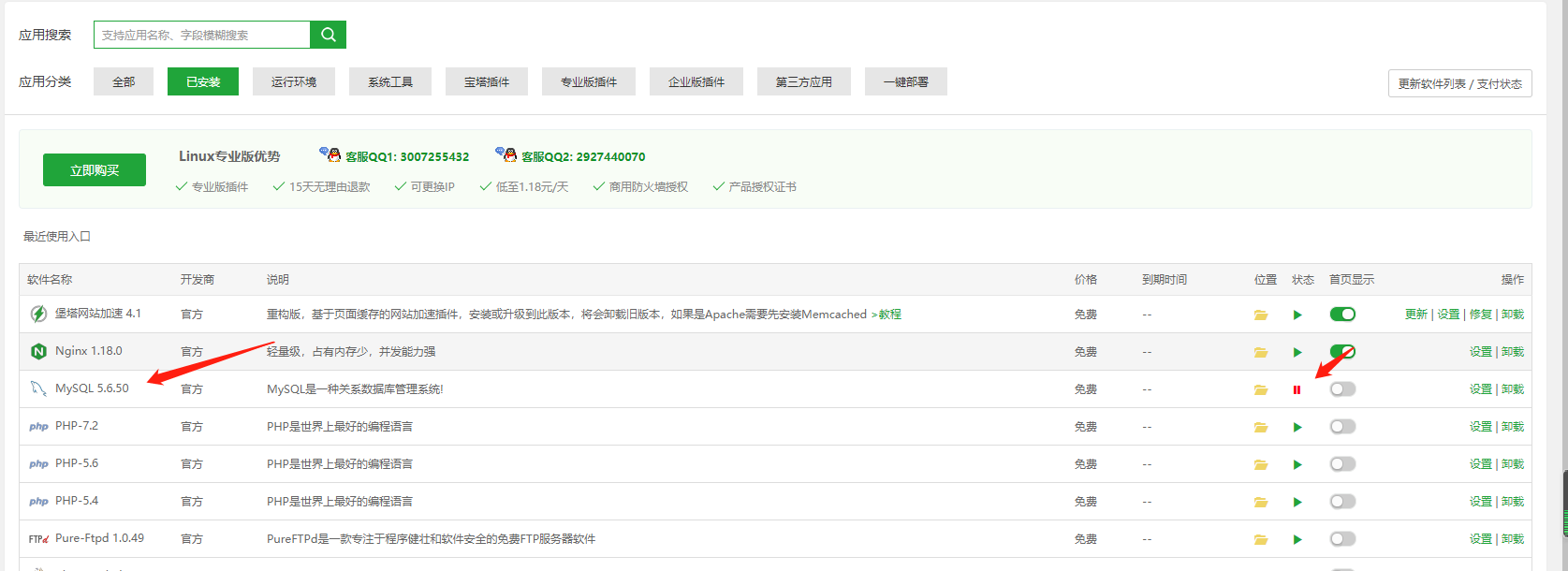
Task: Click red stopped status icon for MySQL
Action: coord(1297,389)
